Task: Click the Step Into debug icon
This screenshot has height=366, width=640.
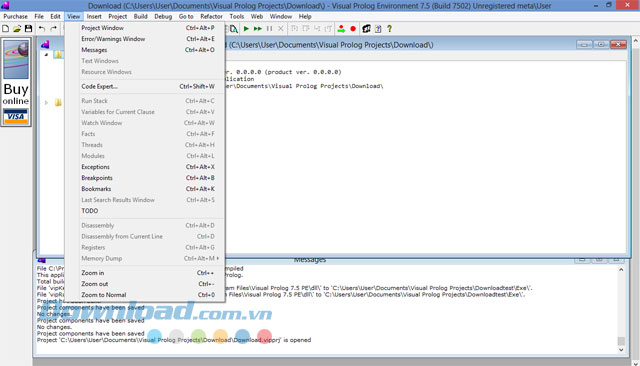Action: click(294, 29)
